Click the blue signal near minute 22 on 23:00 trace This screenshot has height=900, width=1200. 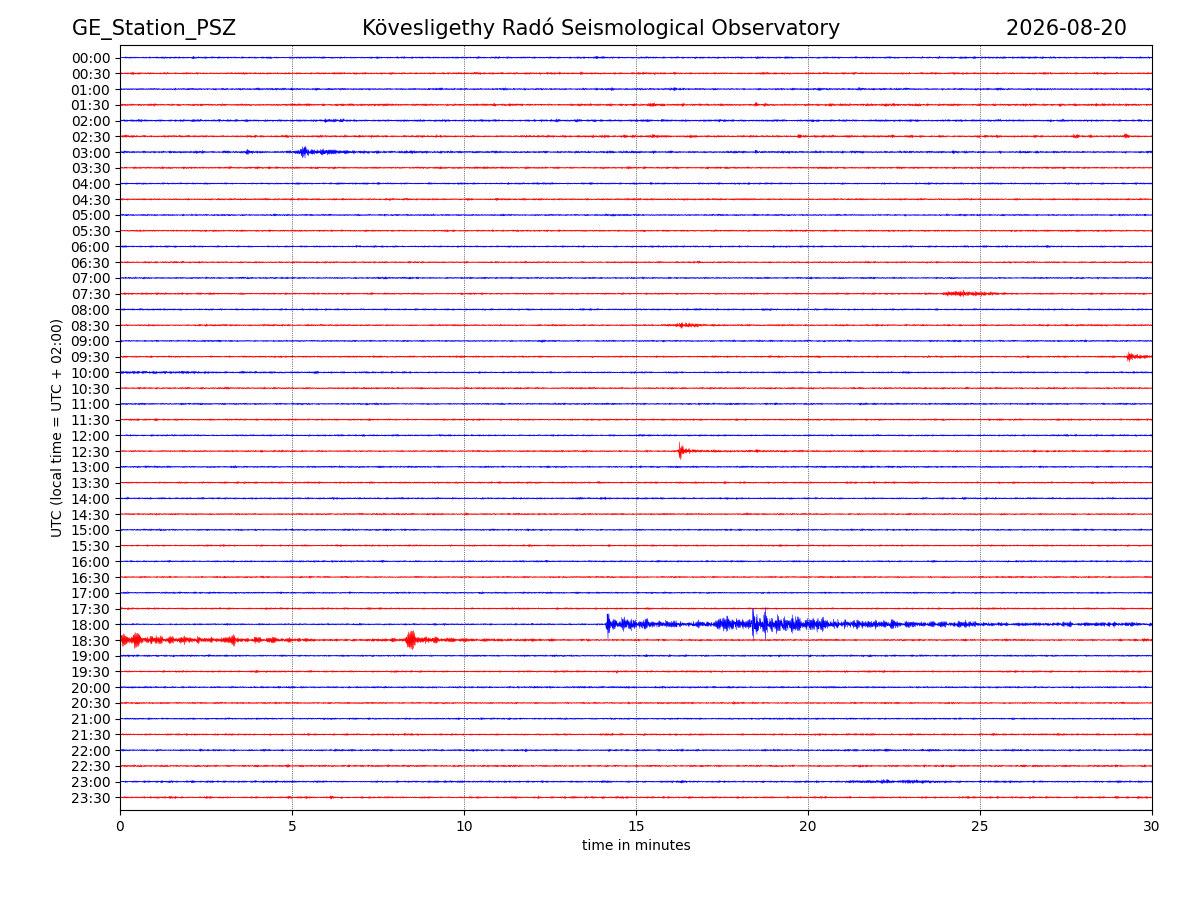coord(890,781)
